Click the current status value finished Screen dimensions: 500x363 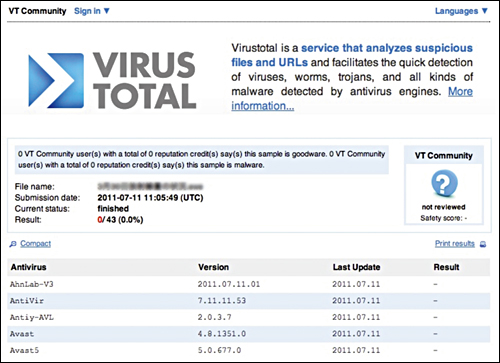(x=113, y=209)
